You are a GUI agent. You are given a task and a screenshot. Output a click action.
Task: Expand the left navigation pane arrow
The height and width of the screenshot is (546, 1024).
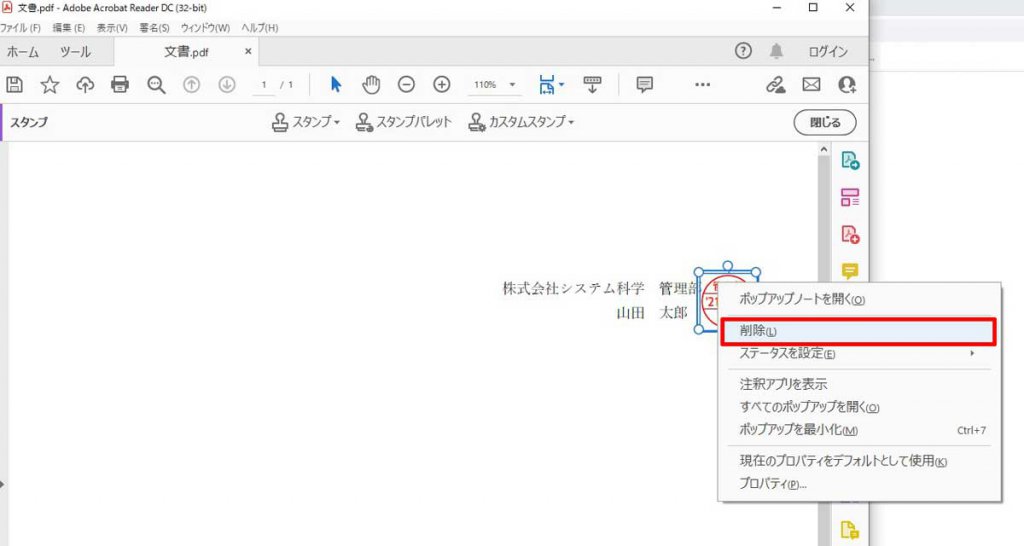coord(3,485)
